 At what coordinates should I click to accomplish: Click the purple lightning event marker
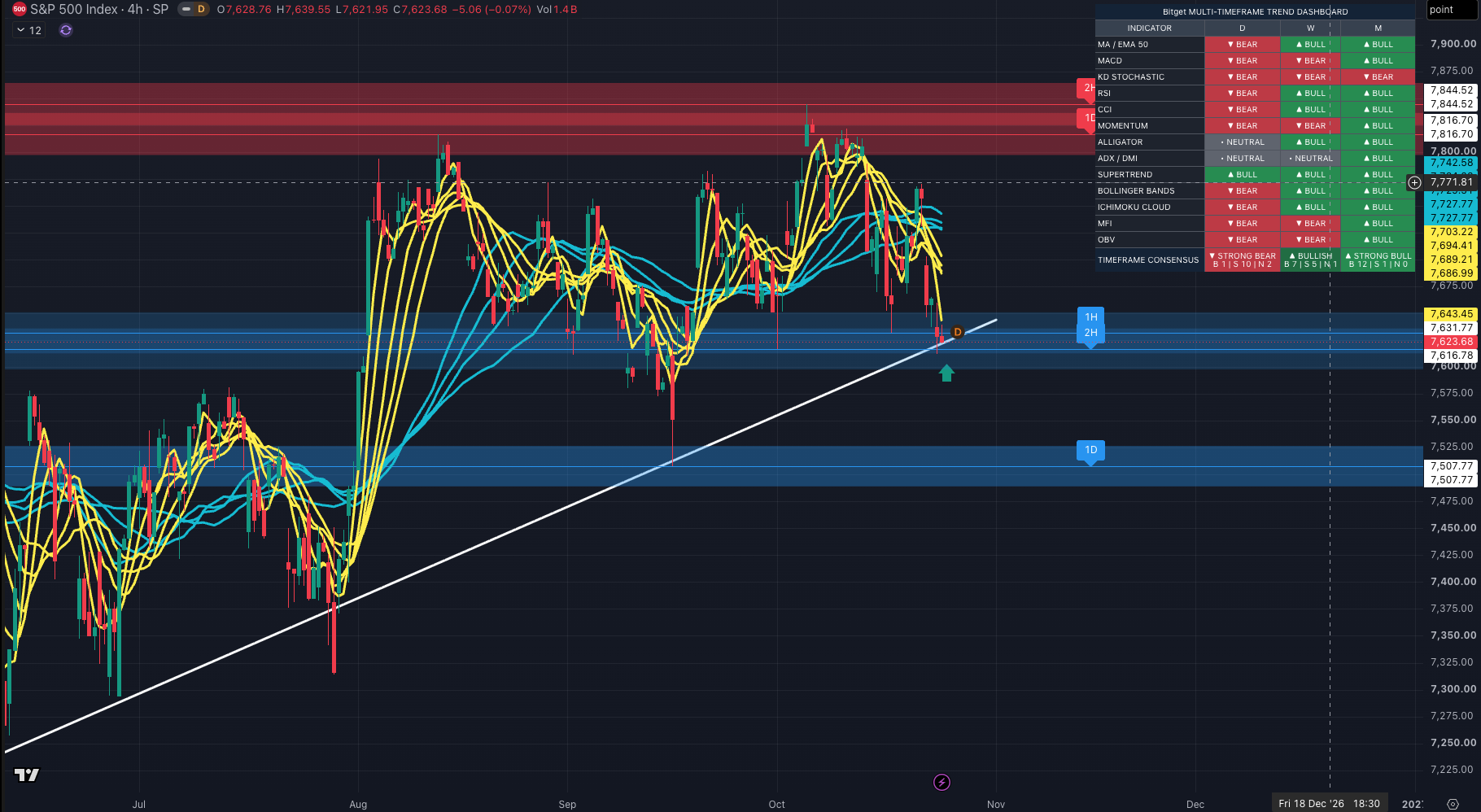point(941,783)
